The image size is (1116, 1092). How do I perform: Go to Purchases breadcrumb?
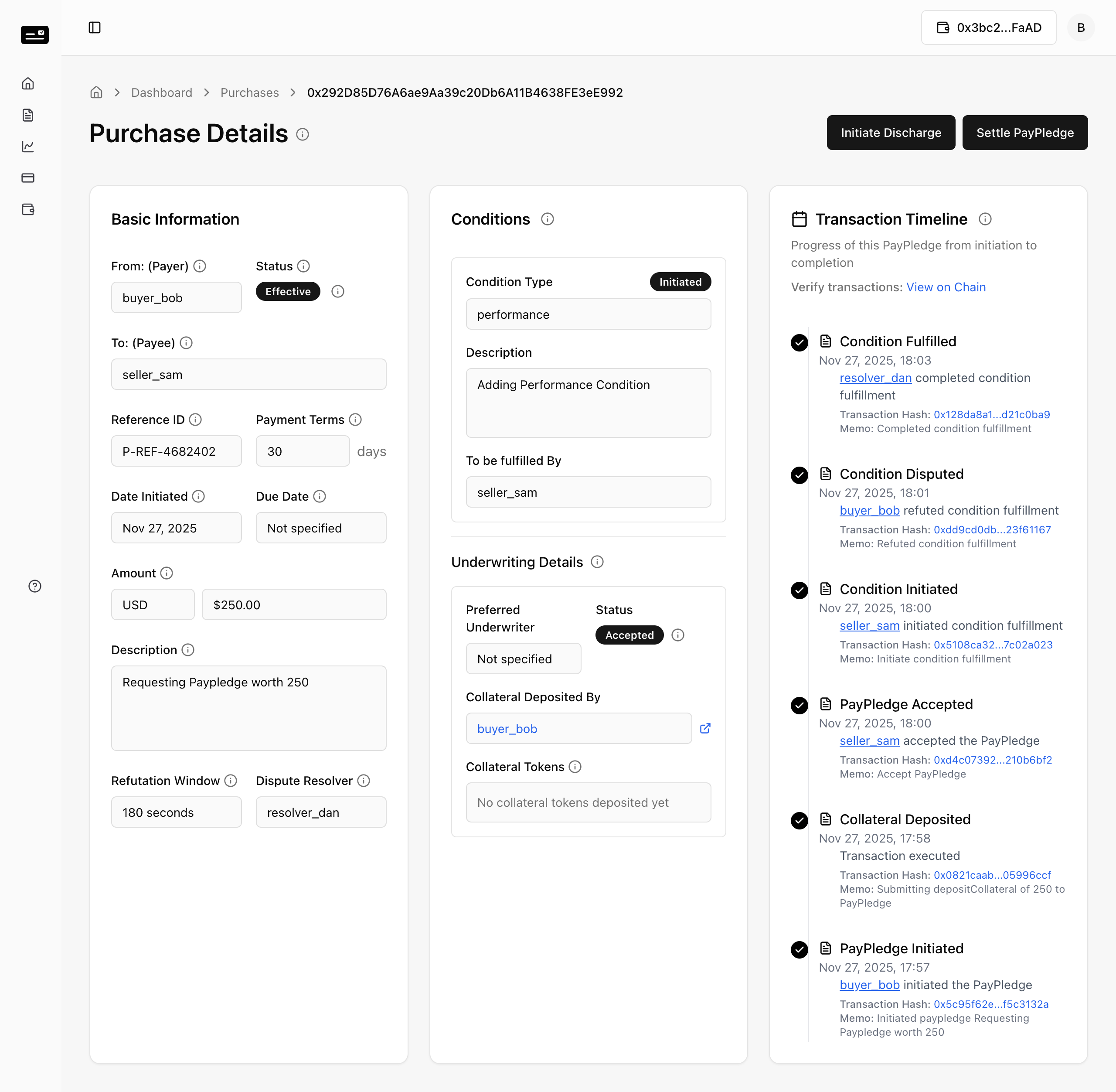click(x=250, y=92)
